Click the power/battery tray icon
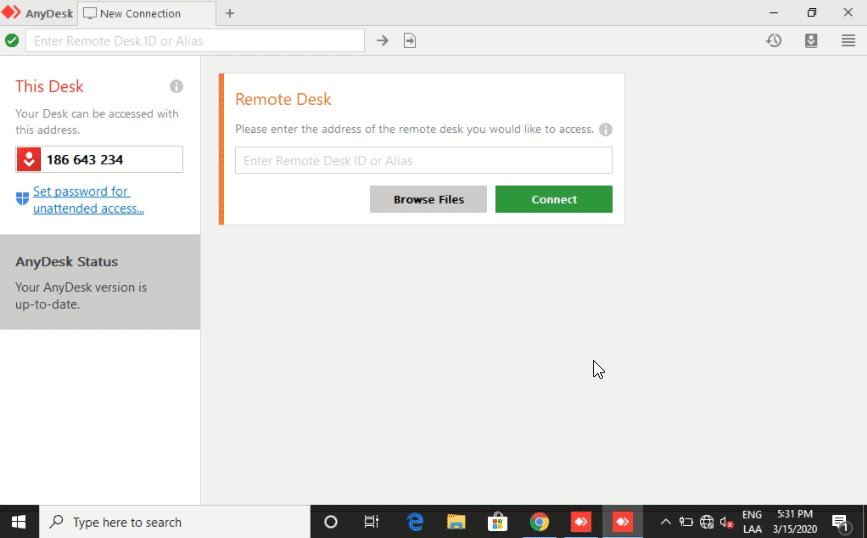 click(x=686, y=521)
